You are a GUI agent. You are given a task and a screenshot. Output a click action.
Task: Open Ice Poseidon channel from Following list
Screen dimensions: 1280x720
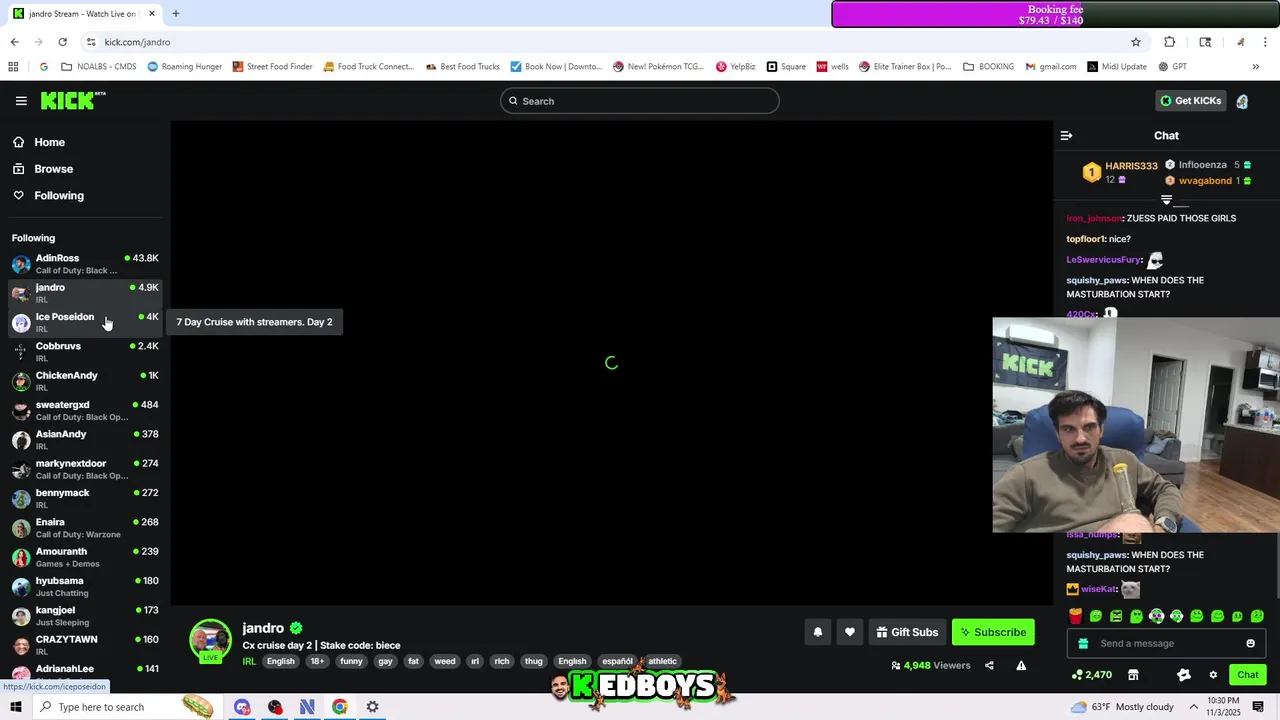click(x=84, y=322)
